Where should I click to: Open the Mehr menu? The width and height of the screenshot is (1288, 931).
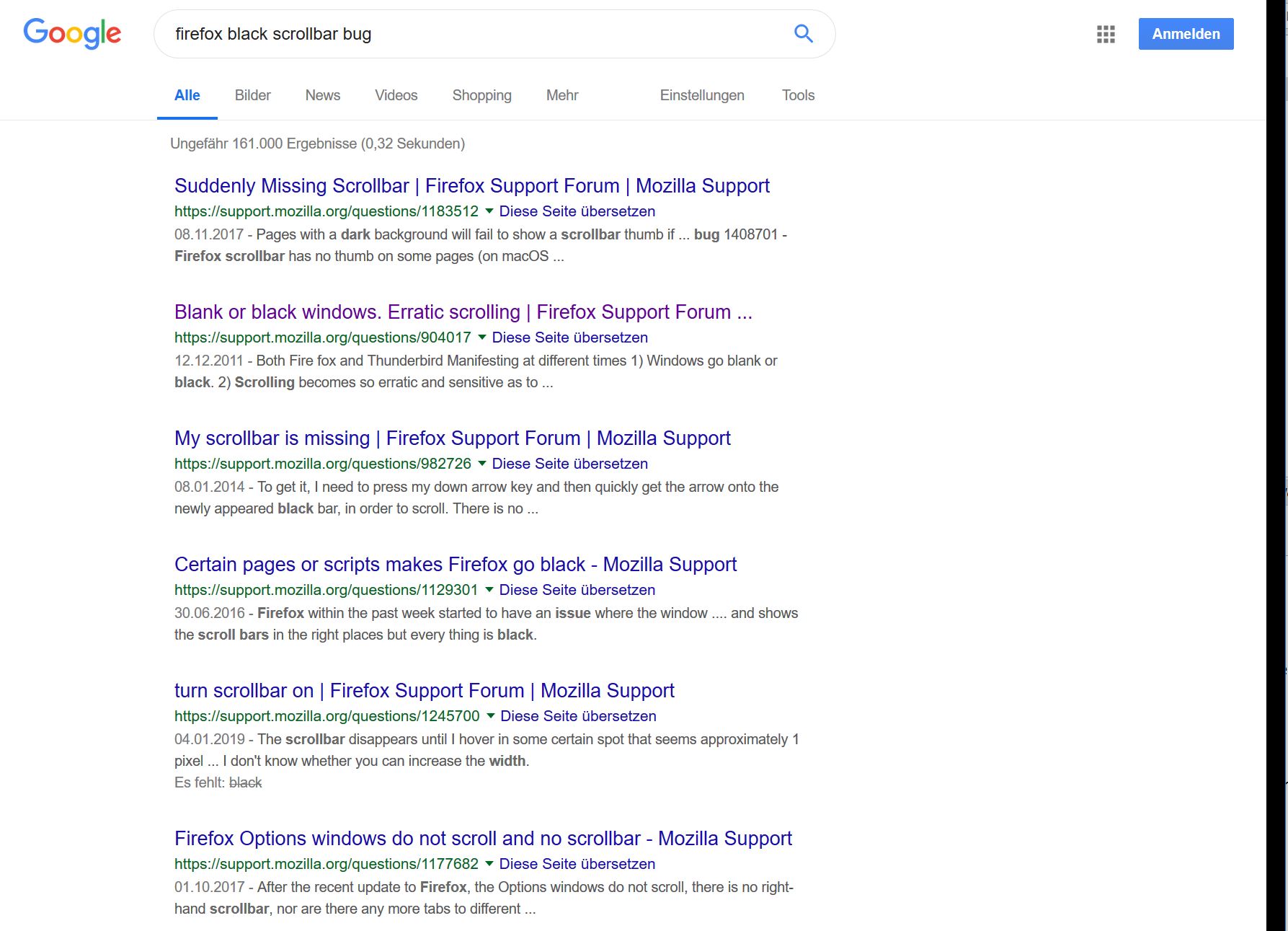pyautogui.click(x=562, y=95)
